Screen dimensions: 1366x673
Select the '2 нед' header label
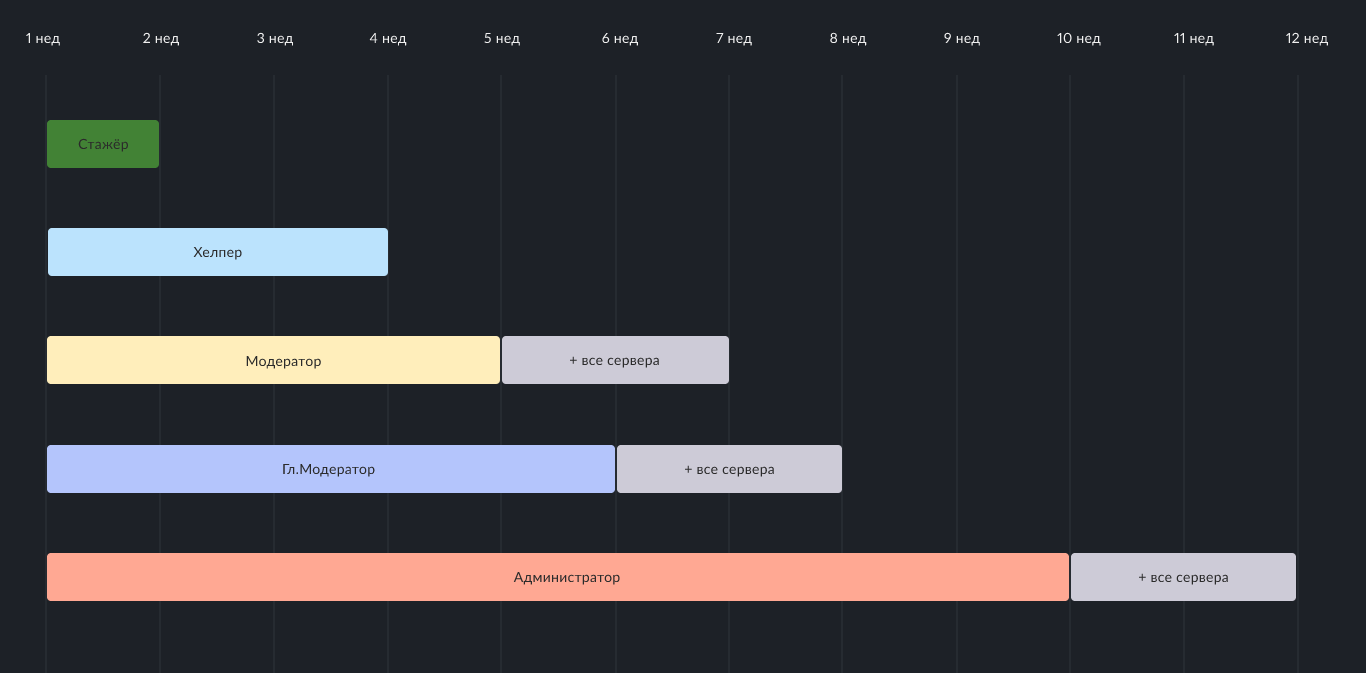pyautogui.click(x=161, y=39)
